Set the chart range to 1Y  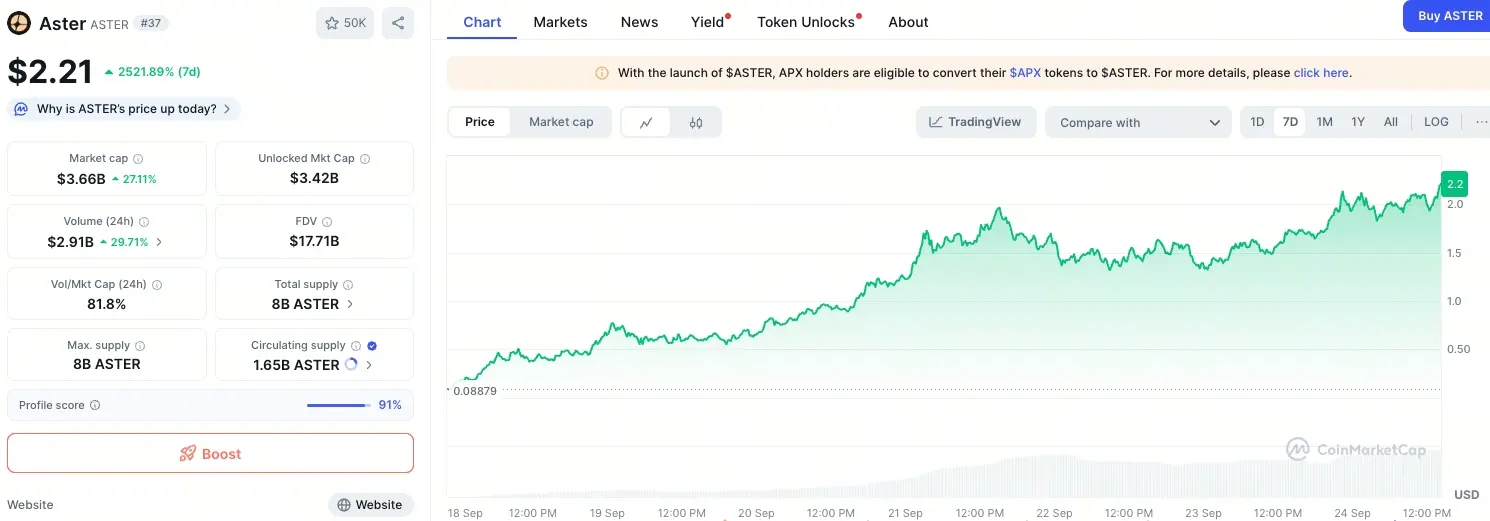point(1358,122)
